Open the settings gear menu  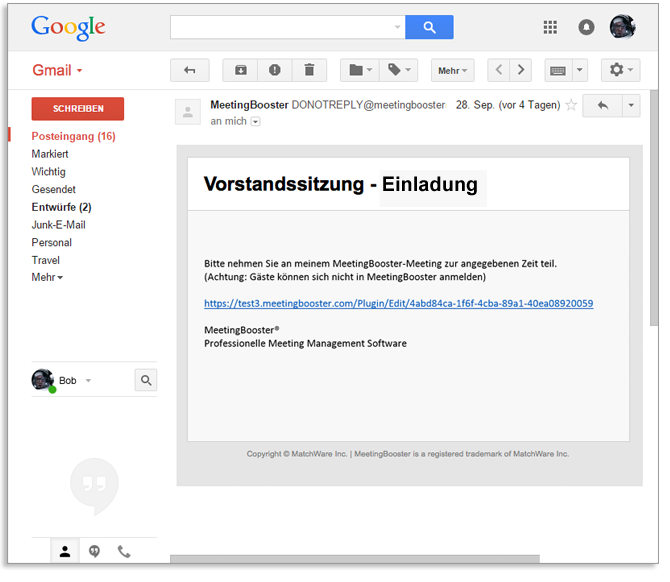(x=620, y=70)
